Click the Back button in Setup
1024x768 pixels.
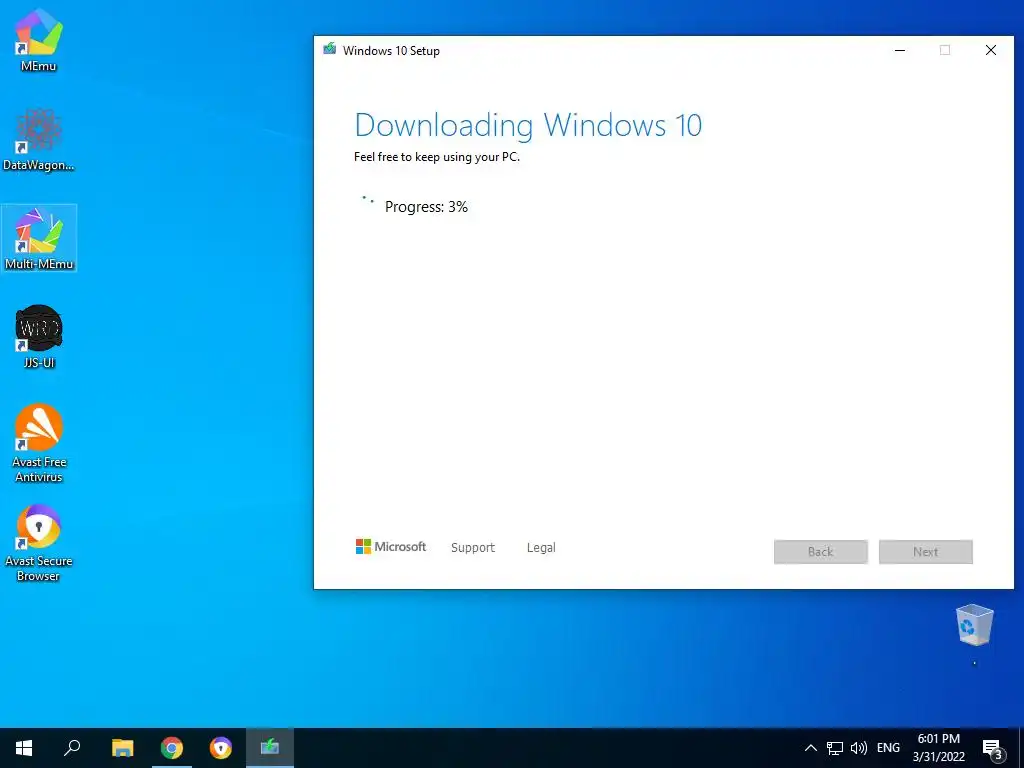821,552
